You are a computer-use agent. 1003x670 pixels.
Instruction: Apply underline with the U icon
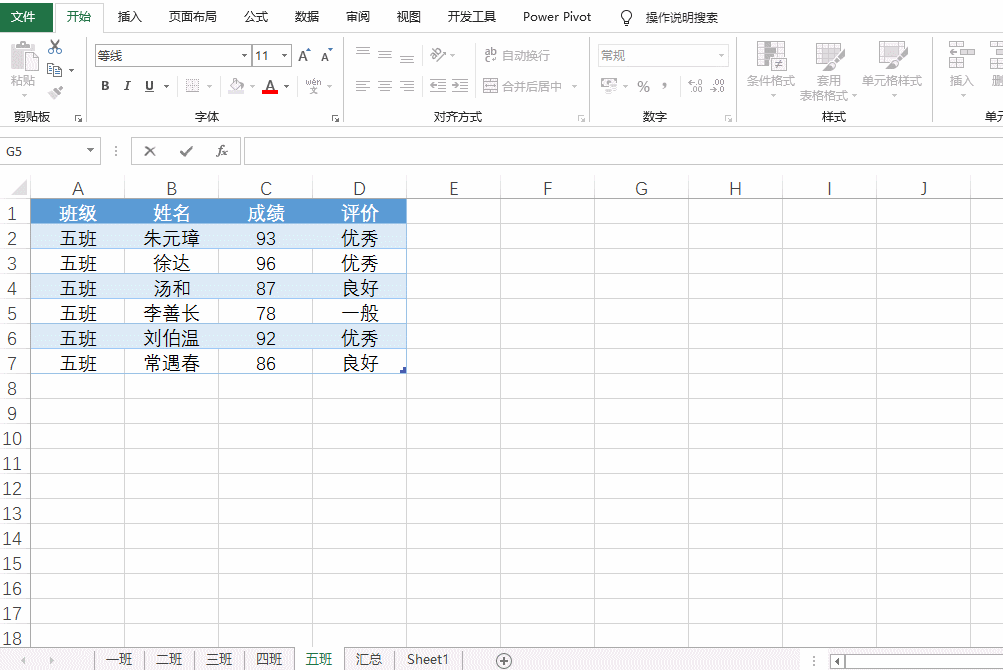(x=148, y=85)
